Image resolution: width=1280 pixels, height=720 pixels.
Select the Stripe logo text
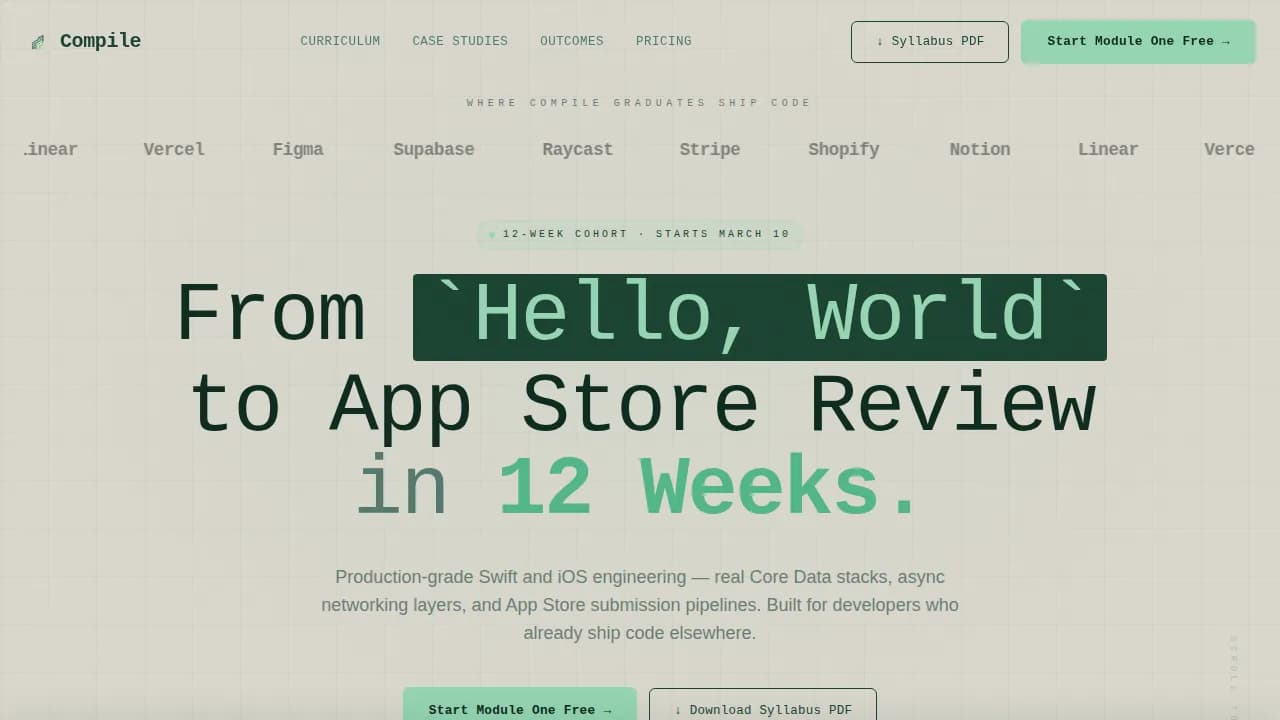710,149
